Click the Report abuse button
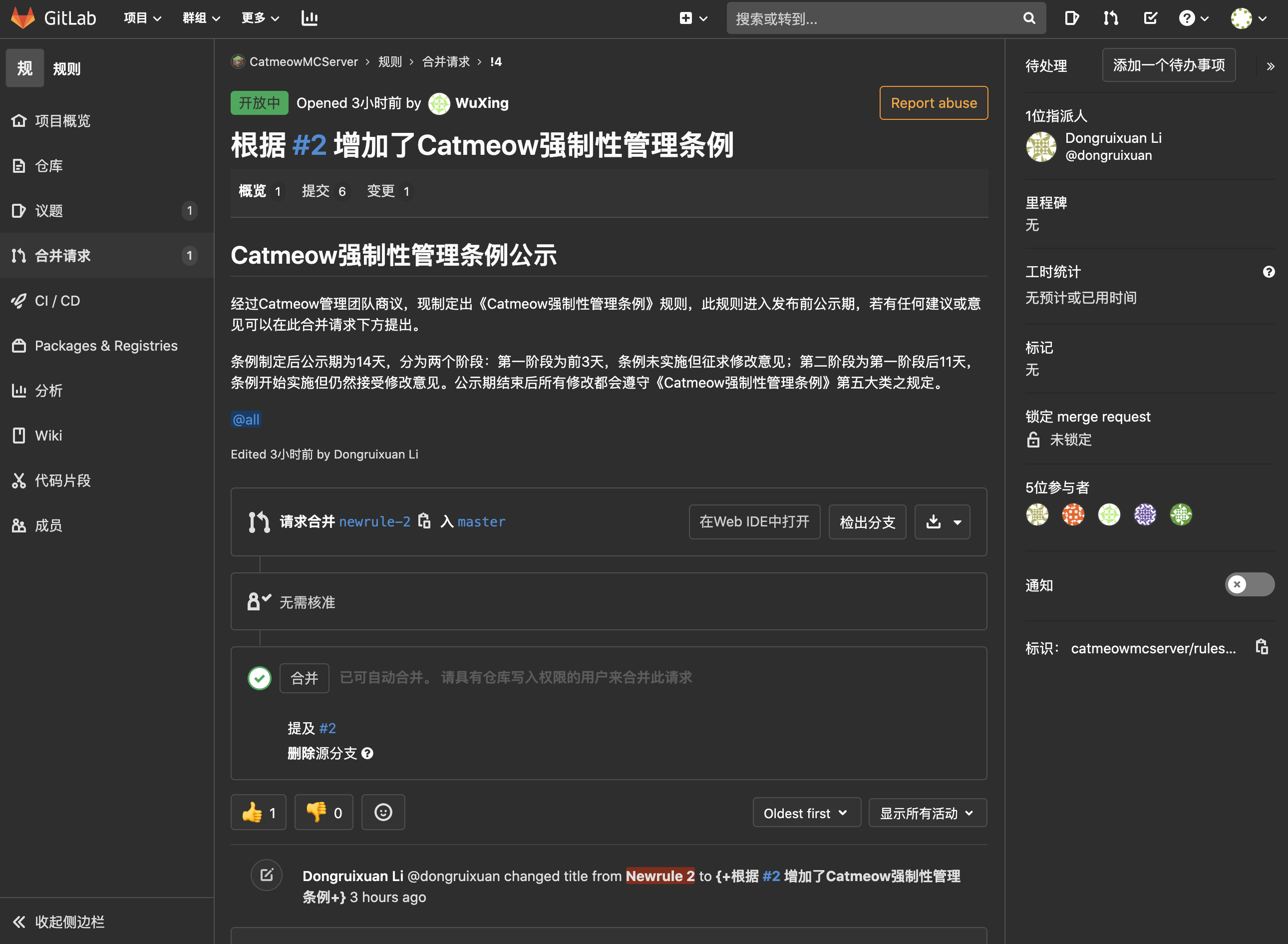 933,103
